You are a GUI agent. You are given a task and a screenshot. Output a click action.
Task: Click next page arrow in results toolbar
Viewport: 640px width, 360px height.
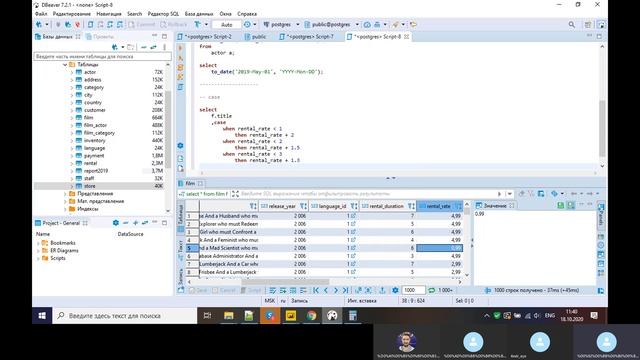pos(336,290)
